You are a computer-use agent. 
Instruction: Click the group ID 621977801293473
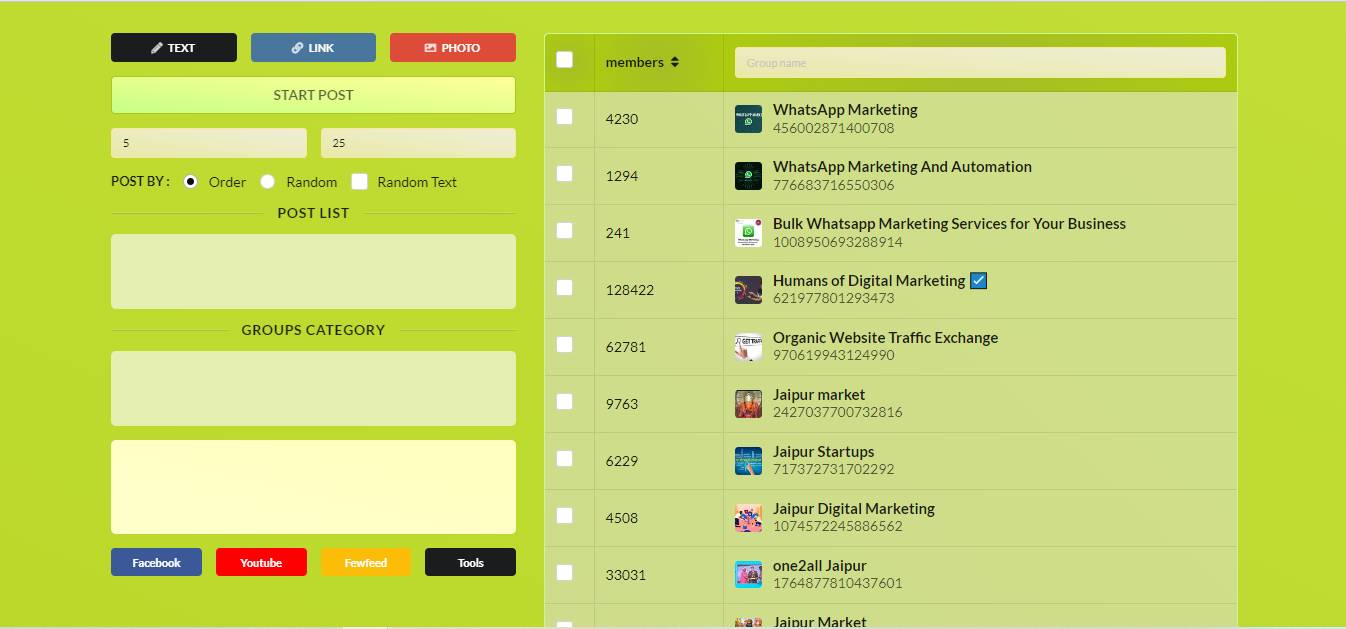coord(833,298)
